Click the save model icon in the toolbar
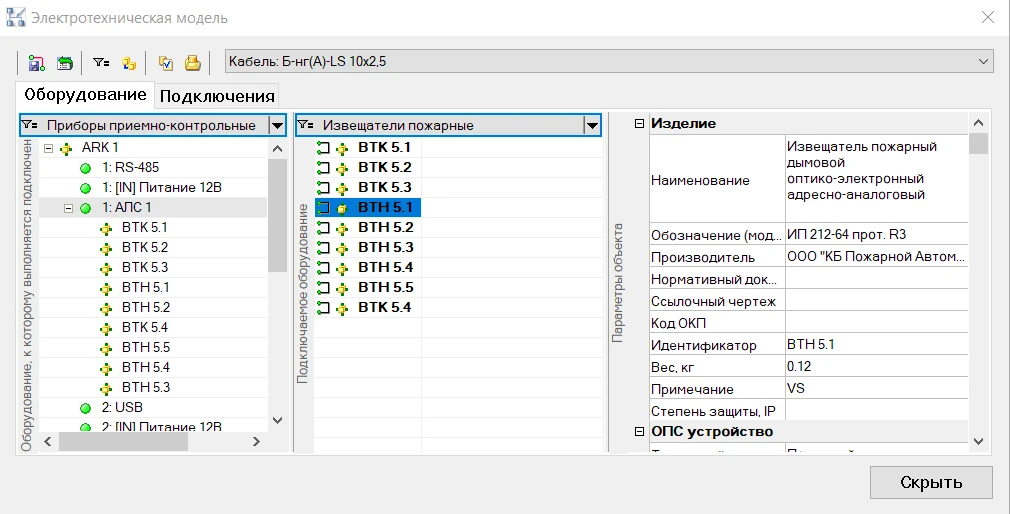The image size is (1010, 514). [36, 63]
